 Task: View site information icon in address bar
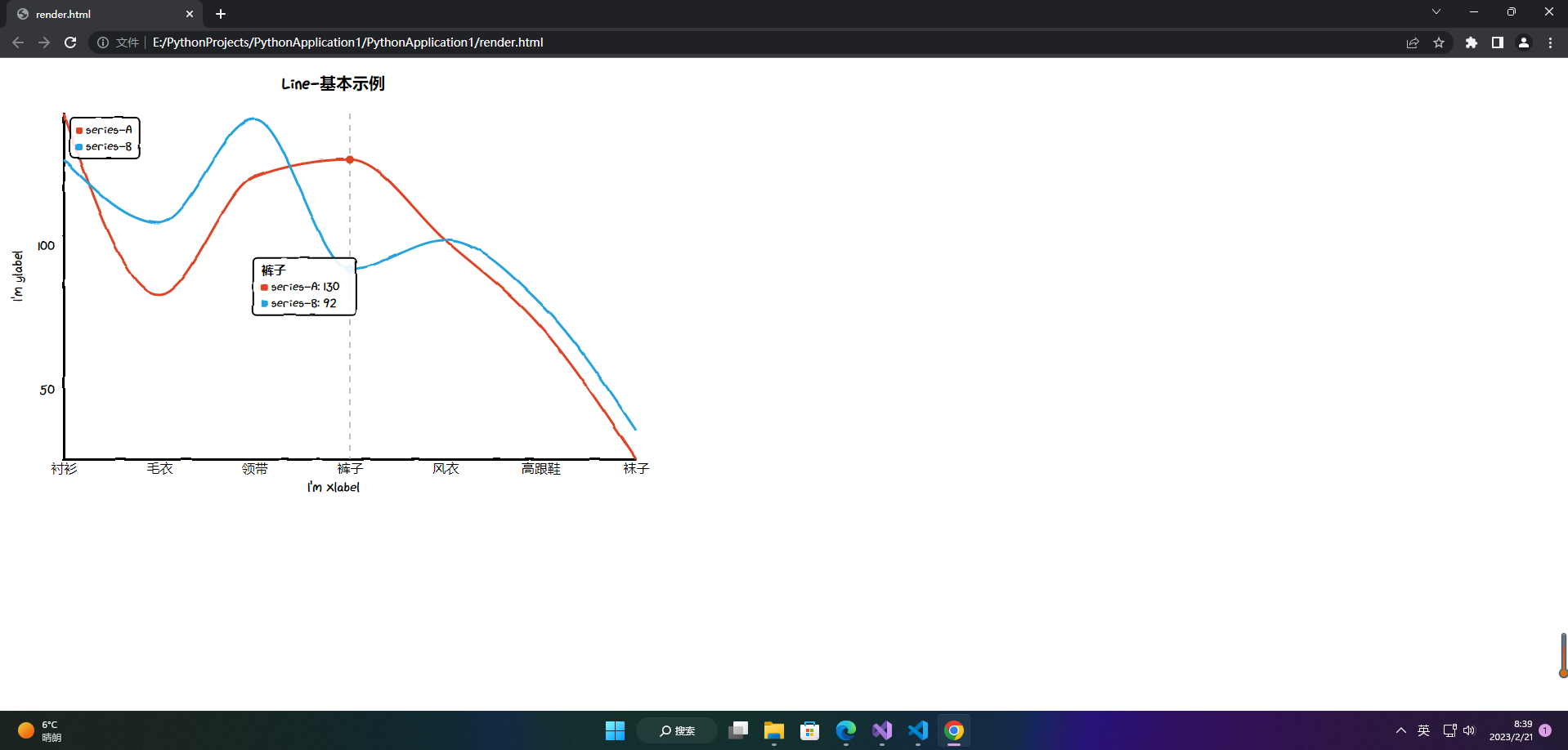103,42
